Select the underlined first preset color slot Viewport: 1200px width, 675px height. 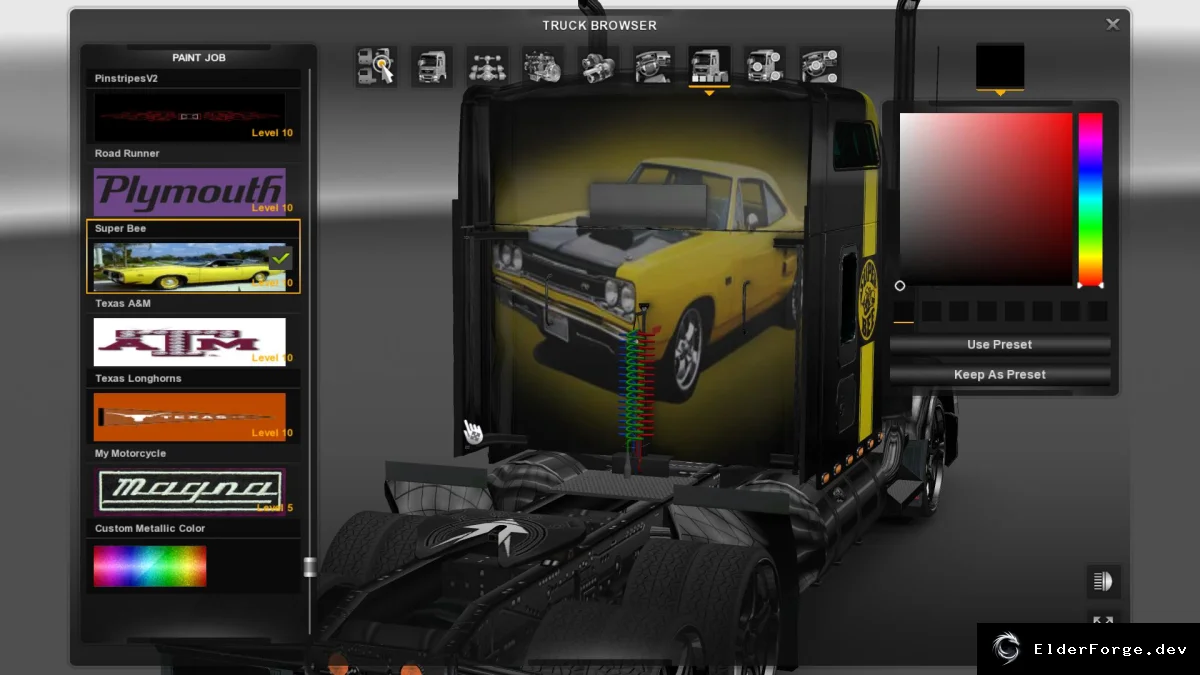904,312
